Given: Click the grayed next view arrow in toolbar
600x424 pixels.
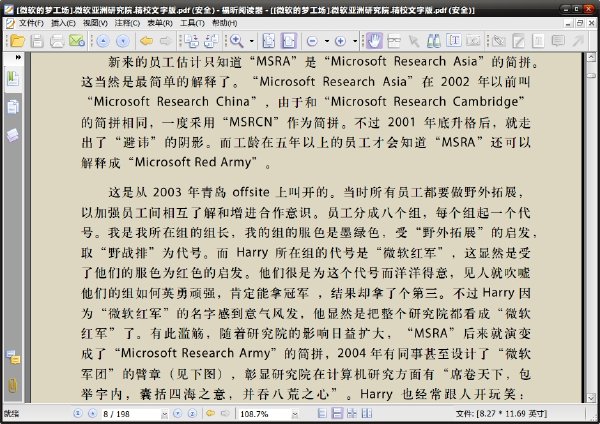Looking at the screenshot, I should click(165, 41).
